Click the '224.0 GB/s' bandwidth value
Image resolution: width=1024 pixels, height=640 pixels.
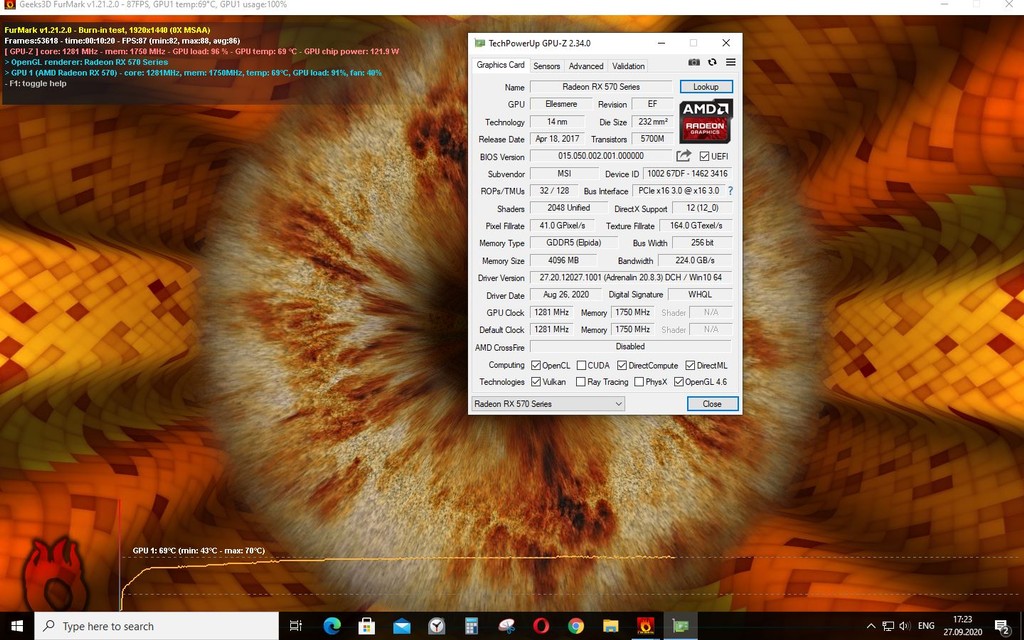pyautogui.click(x=694, y=260)
